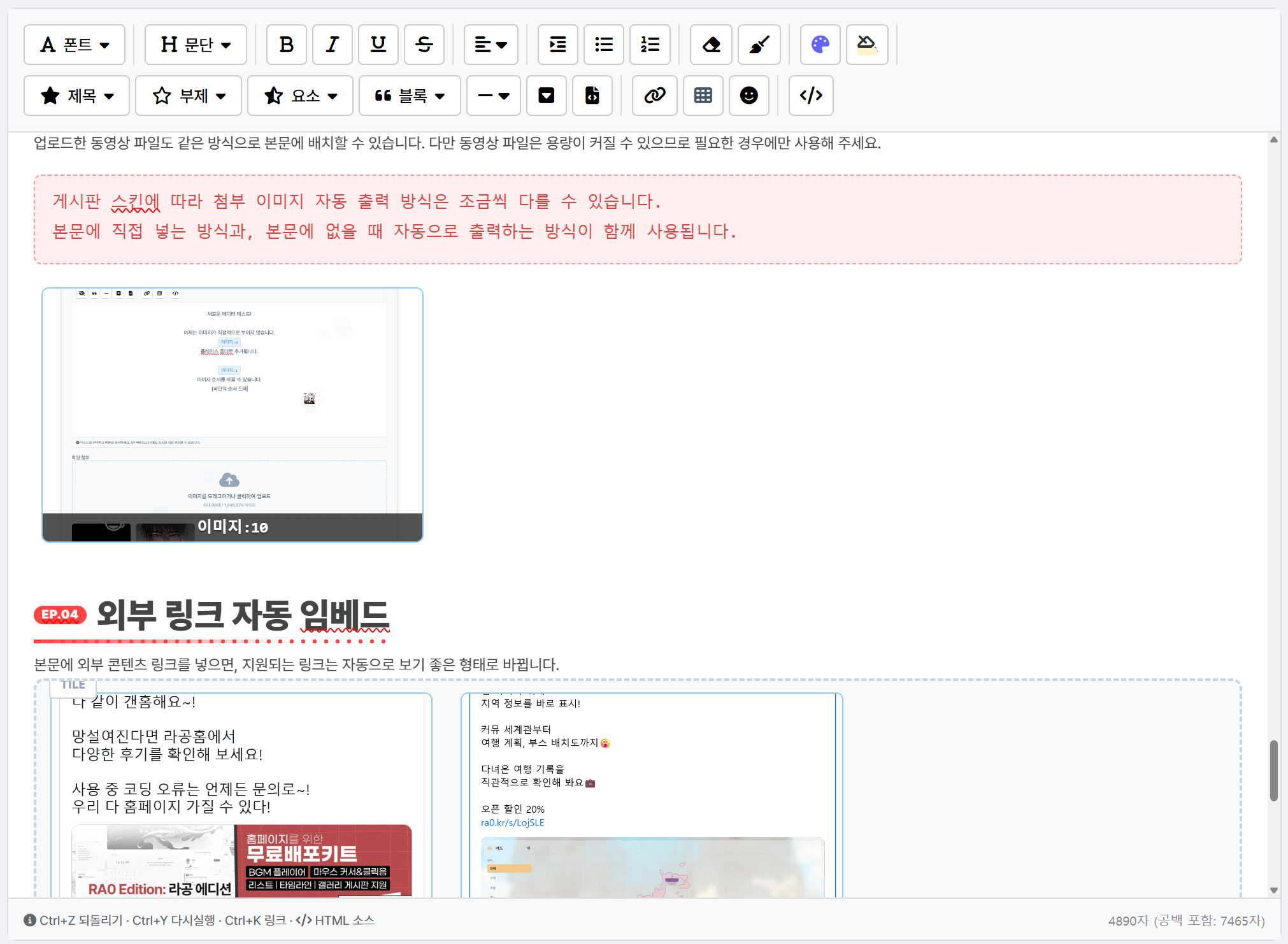The width and height of the screenshot is (1288, 944).
Task: Open the 제목 title style dropdown
Action: [76, 96]
